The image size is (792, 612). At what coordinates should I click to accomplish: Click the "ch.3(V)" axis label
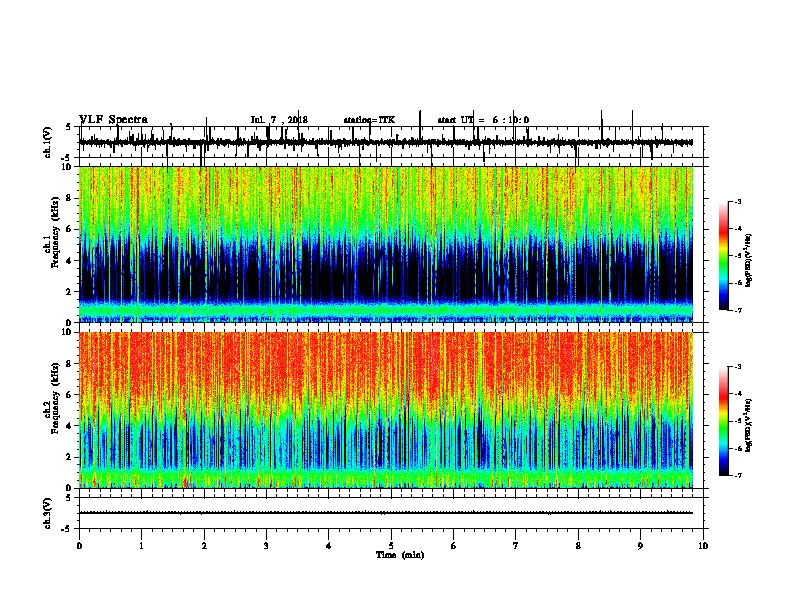coord(48,513)
